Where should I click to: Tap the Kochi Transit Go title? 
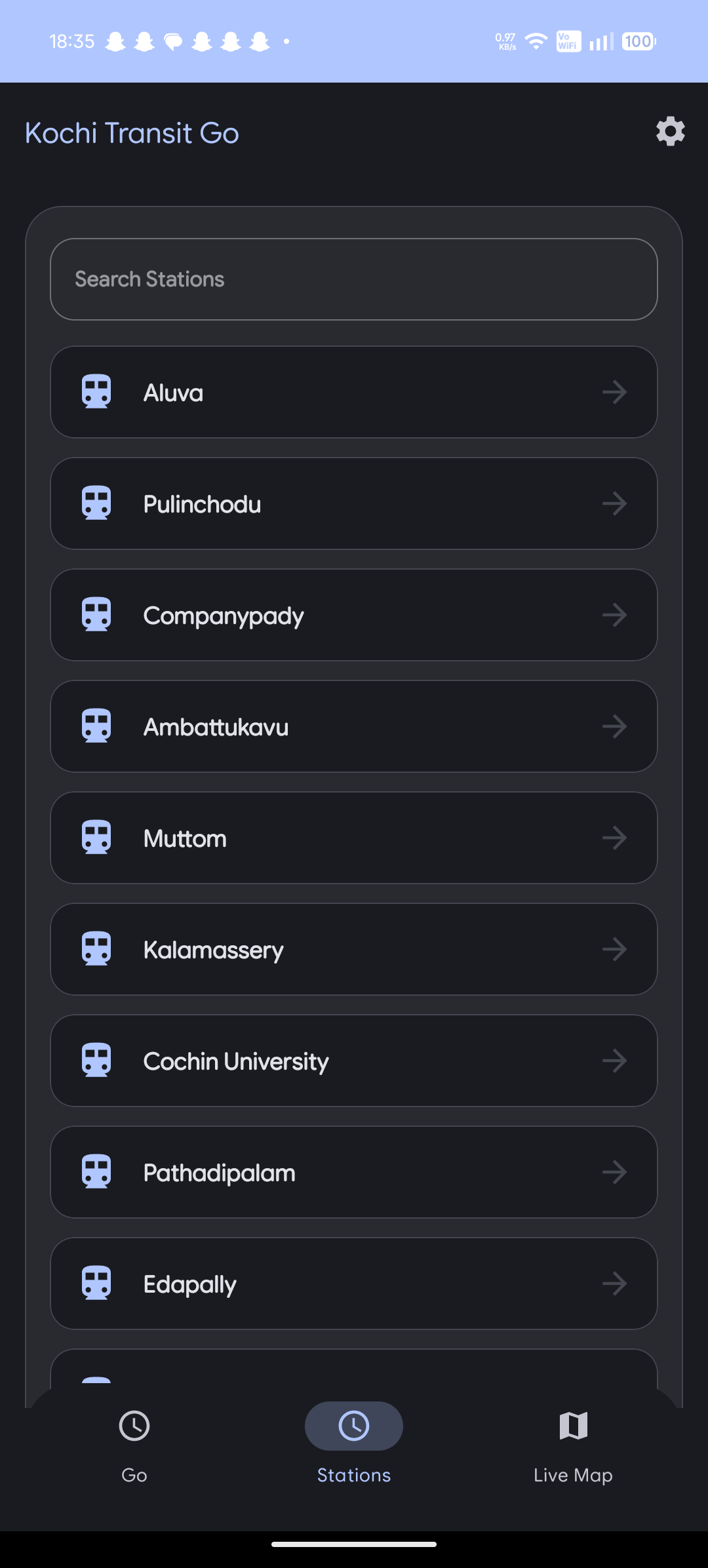[132, 133]
